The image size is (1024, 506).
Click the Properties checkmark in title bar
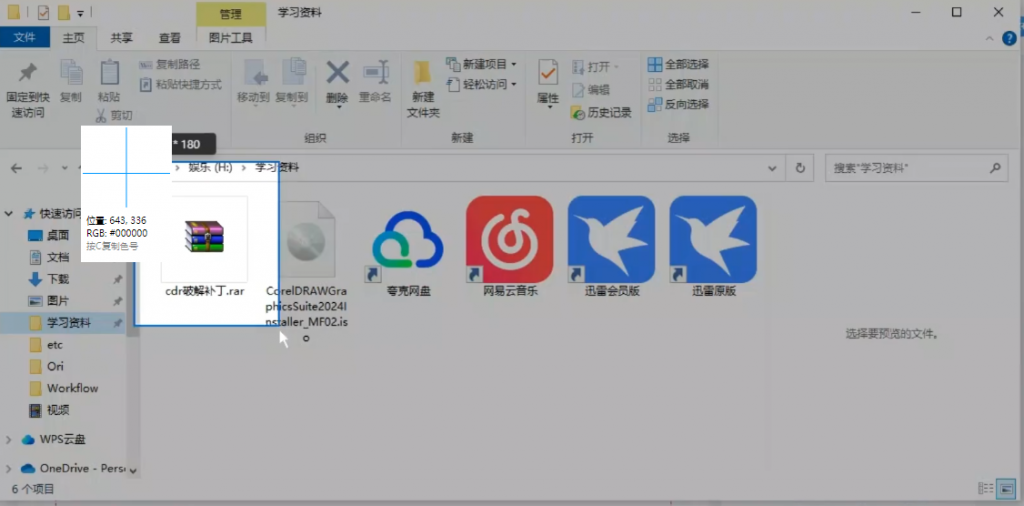(44, 12)
